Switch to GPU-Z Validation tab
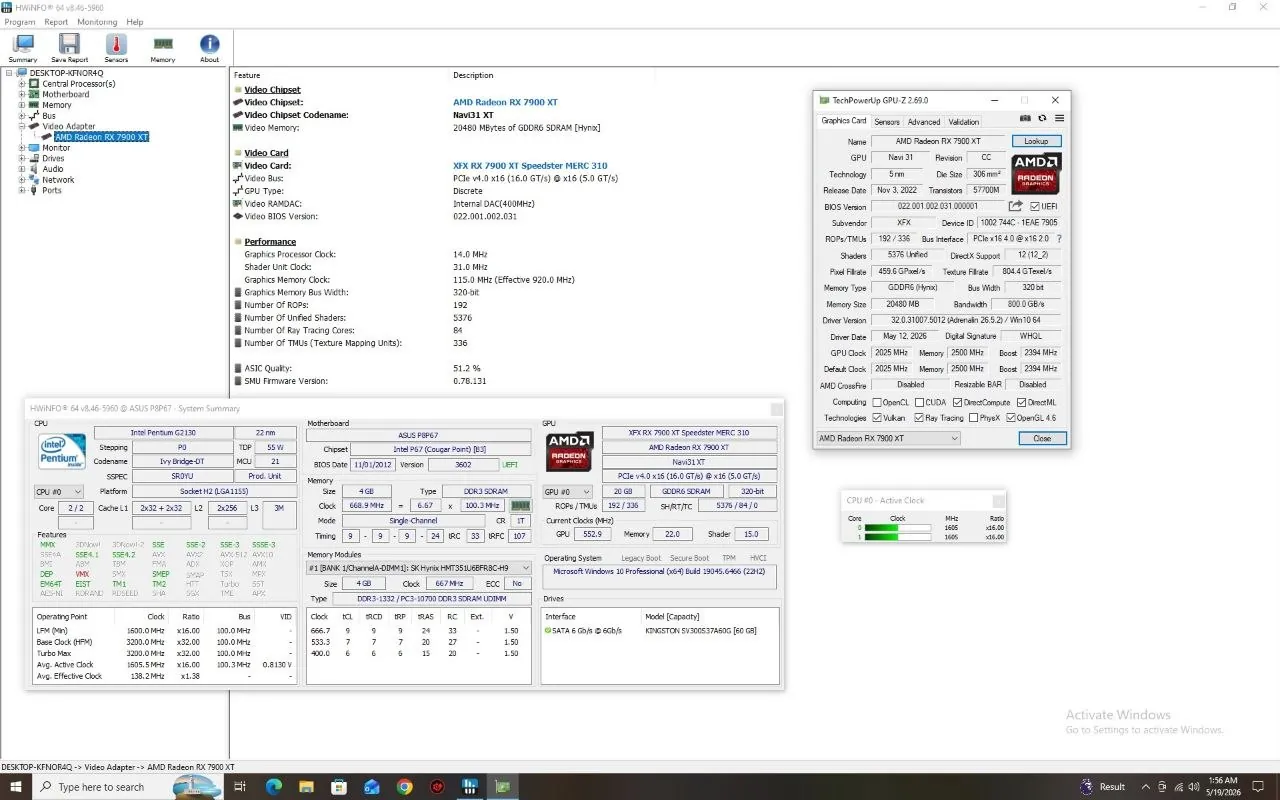The image size is (1280, 800). coord(964,122)
